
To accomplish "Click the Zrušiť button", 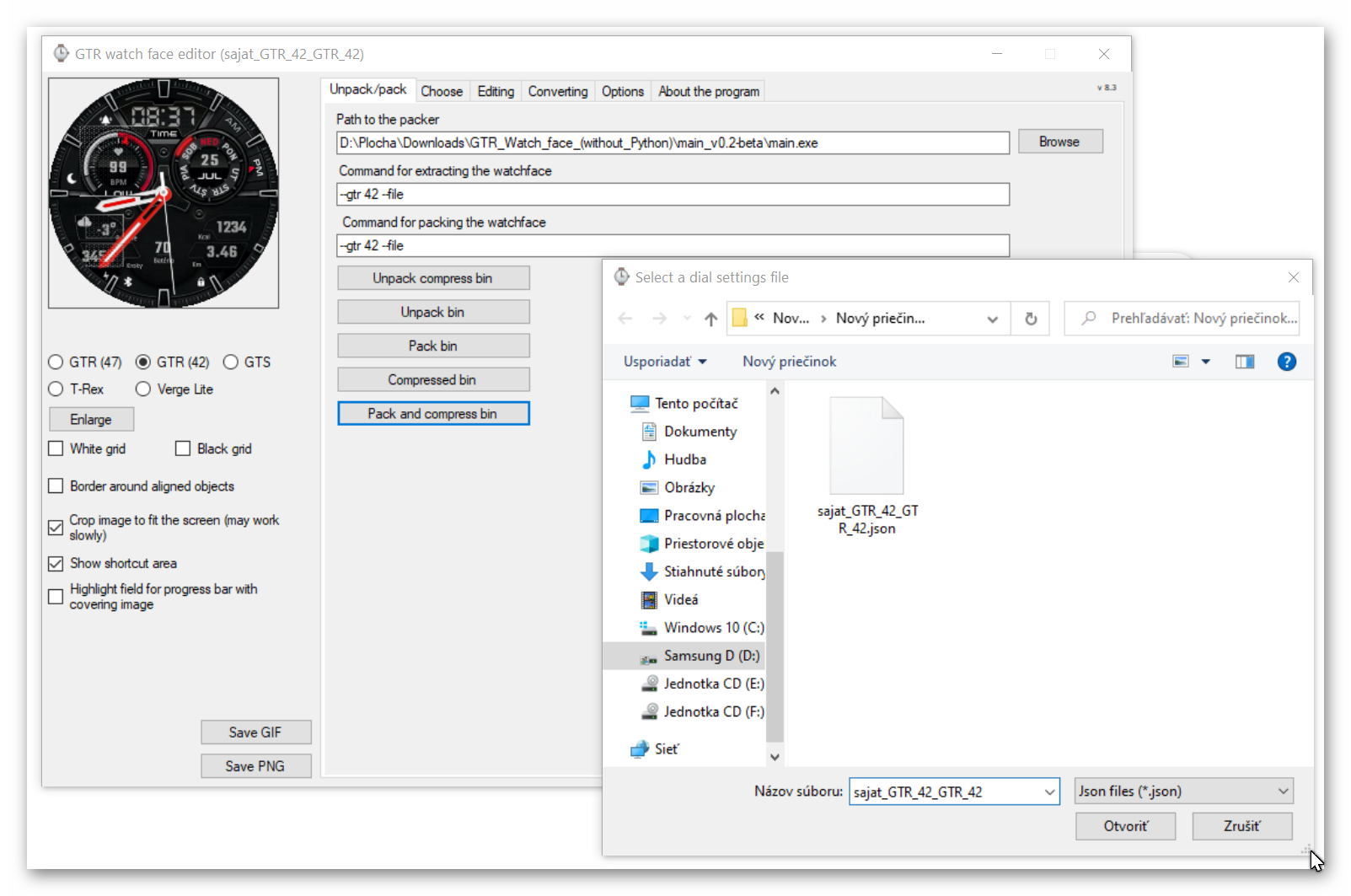I will (1242, 826).
